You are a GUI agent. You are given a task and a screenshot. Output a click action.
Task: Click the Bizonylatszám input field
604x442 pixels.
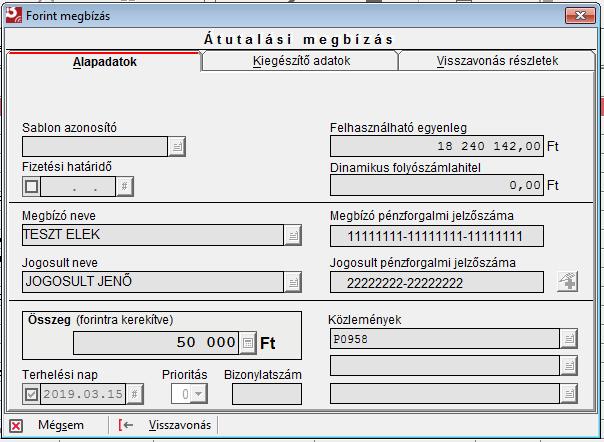coord(267,394)
